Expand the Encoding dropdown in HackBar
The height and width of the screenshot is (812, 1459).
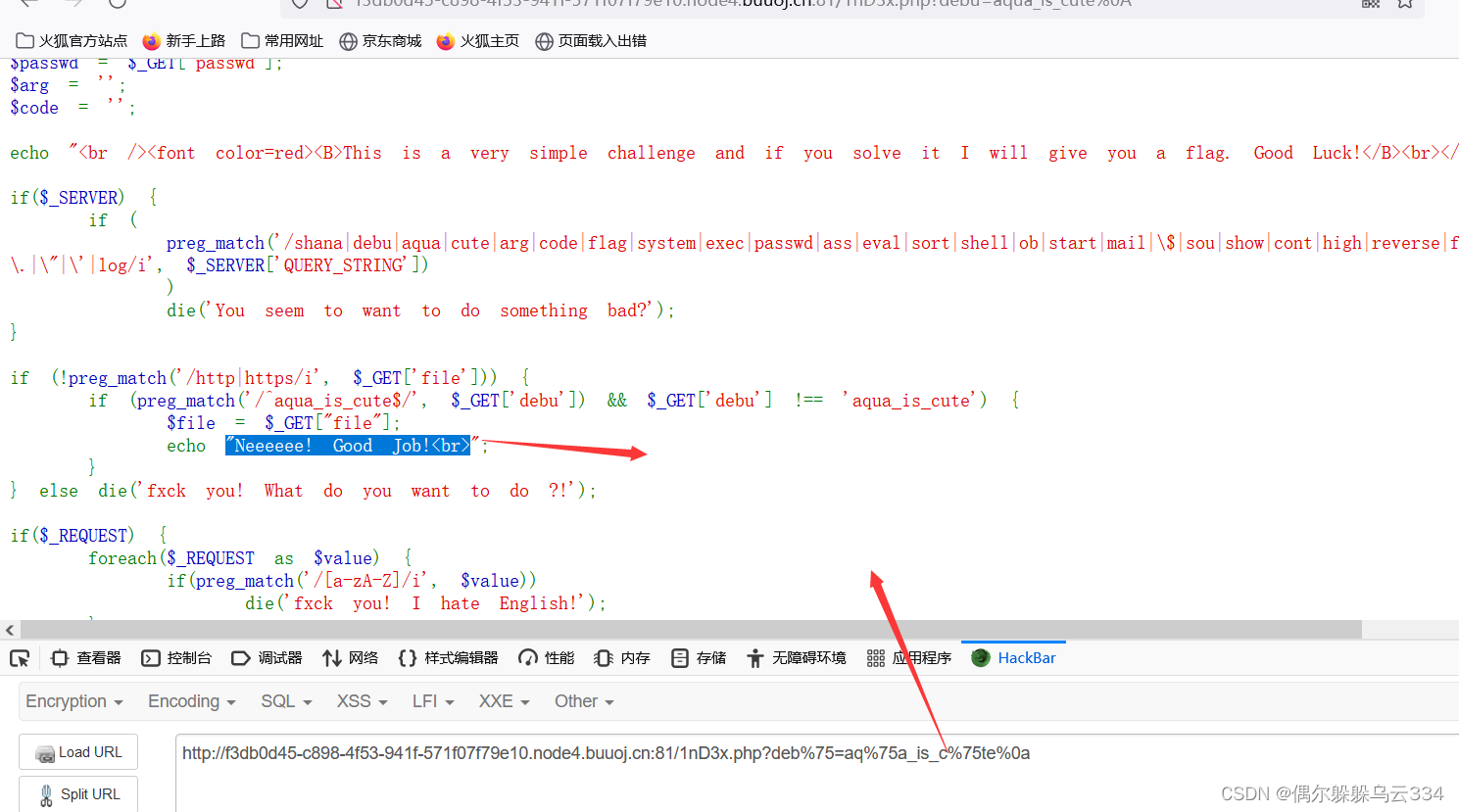pyautogui.click(x=192, y=701)
